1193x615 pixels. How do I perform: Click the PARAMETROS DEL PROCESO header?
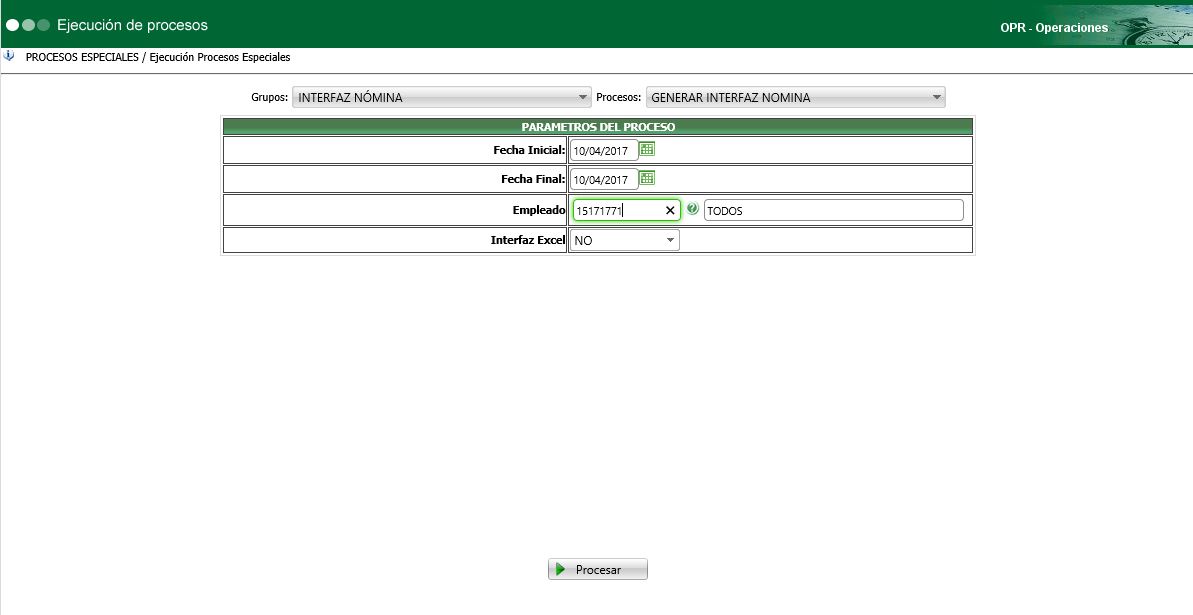pyautogui.click(x=598, y=127)
